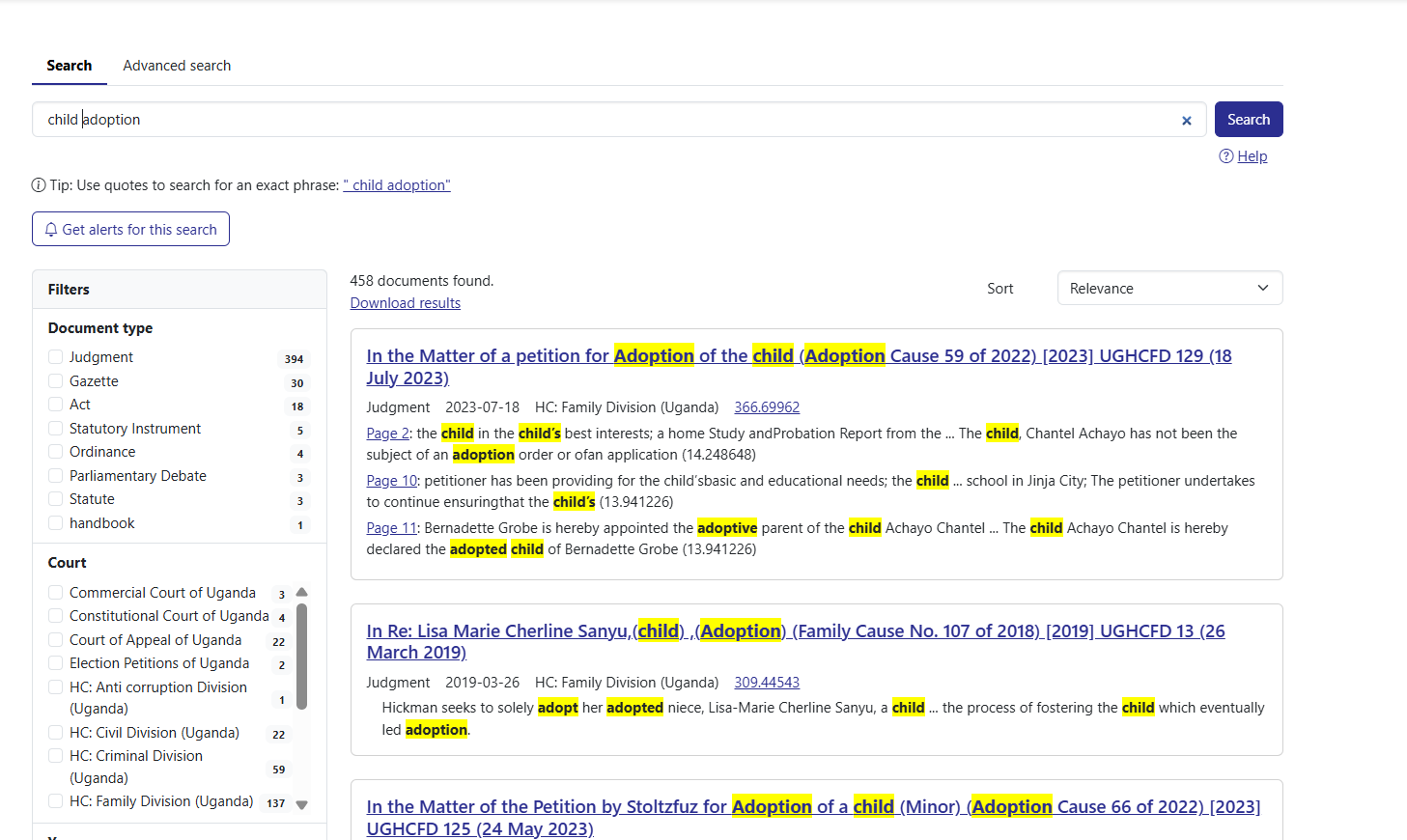The width and height of the screenshot is (1407, 840).
Task: Clear the search box with the X icon
Action: pyautogui.click(x=1186, y=121)
